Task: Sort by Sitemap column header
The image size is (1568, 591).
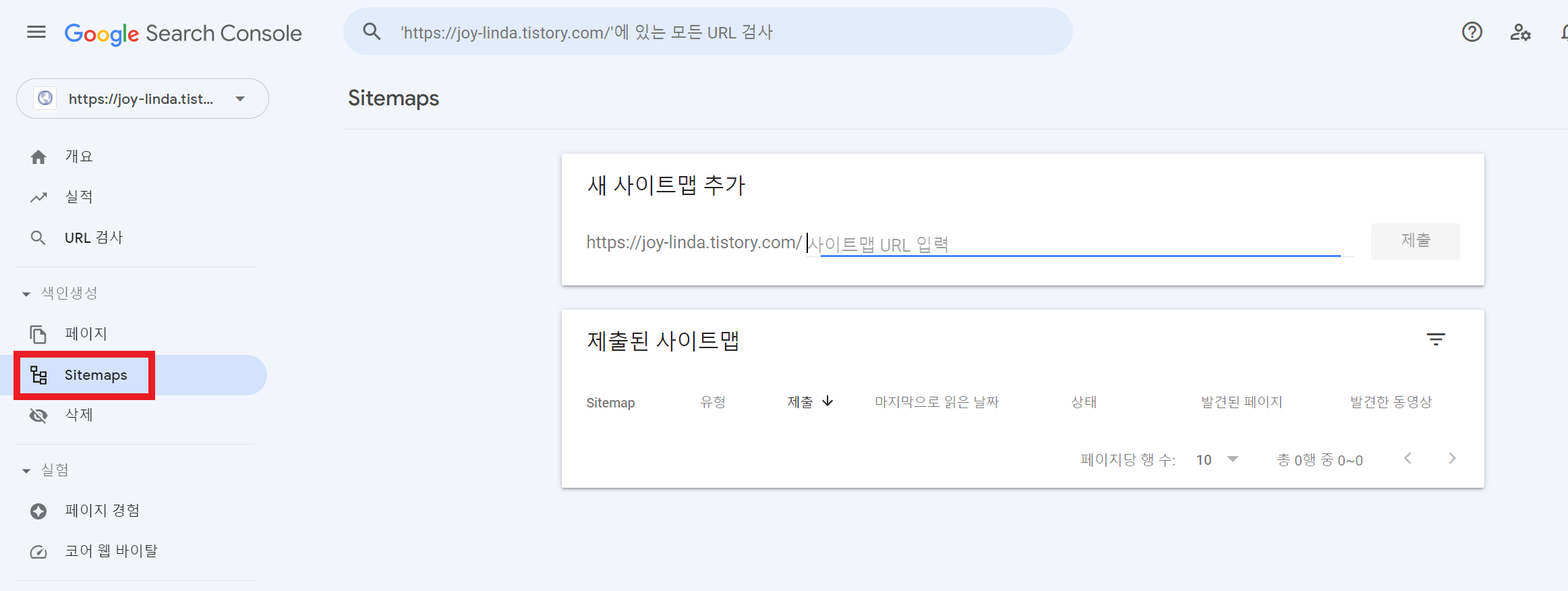Action: [610, 403]
